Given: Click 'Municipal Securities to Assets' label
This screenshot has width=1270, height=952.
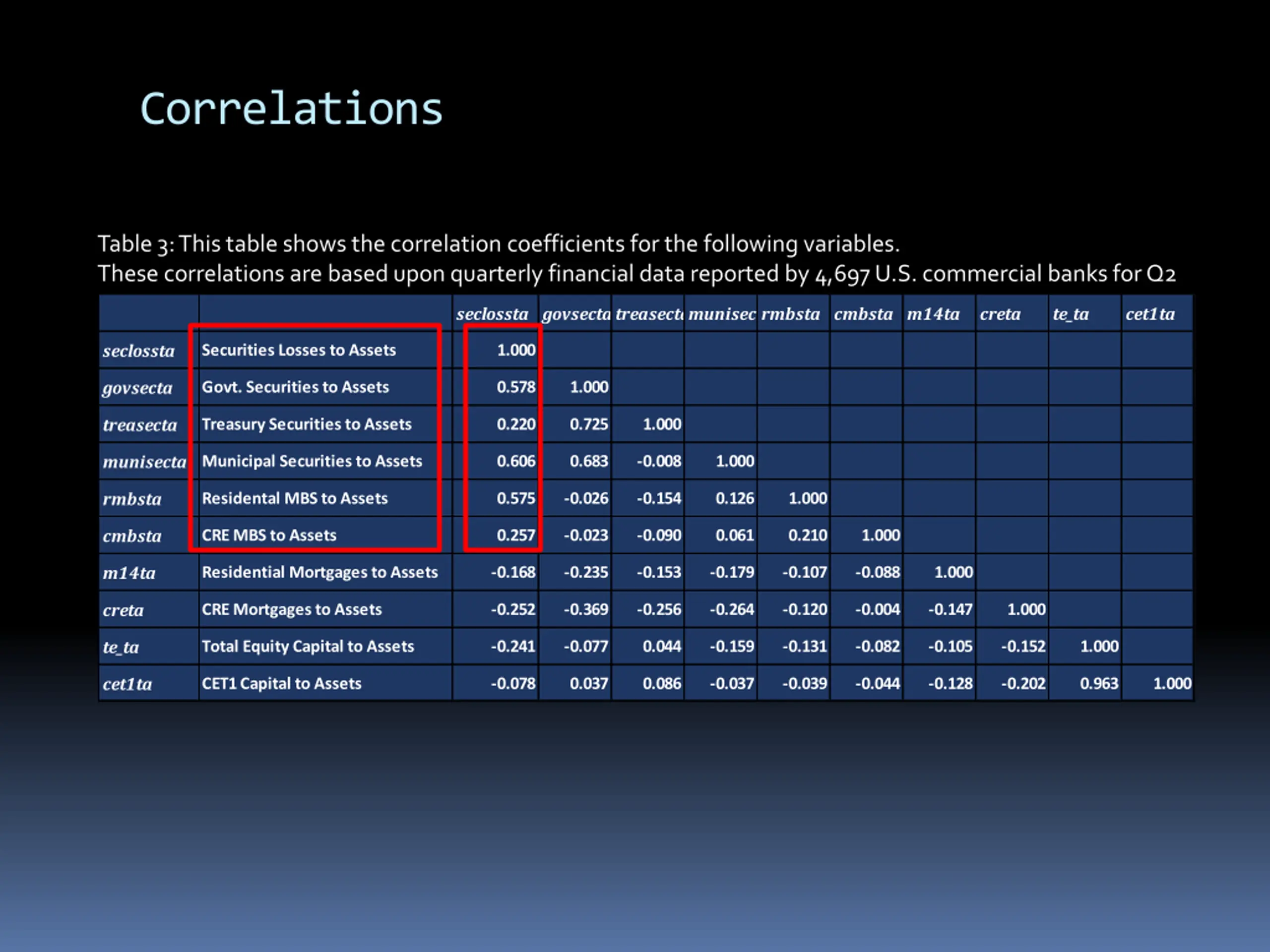Looking at the screenshot, I should point(312,461).
